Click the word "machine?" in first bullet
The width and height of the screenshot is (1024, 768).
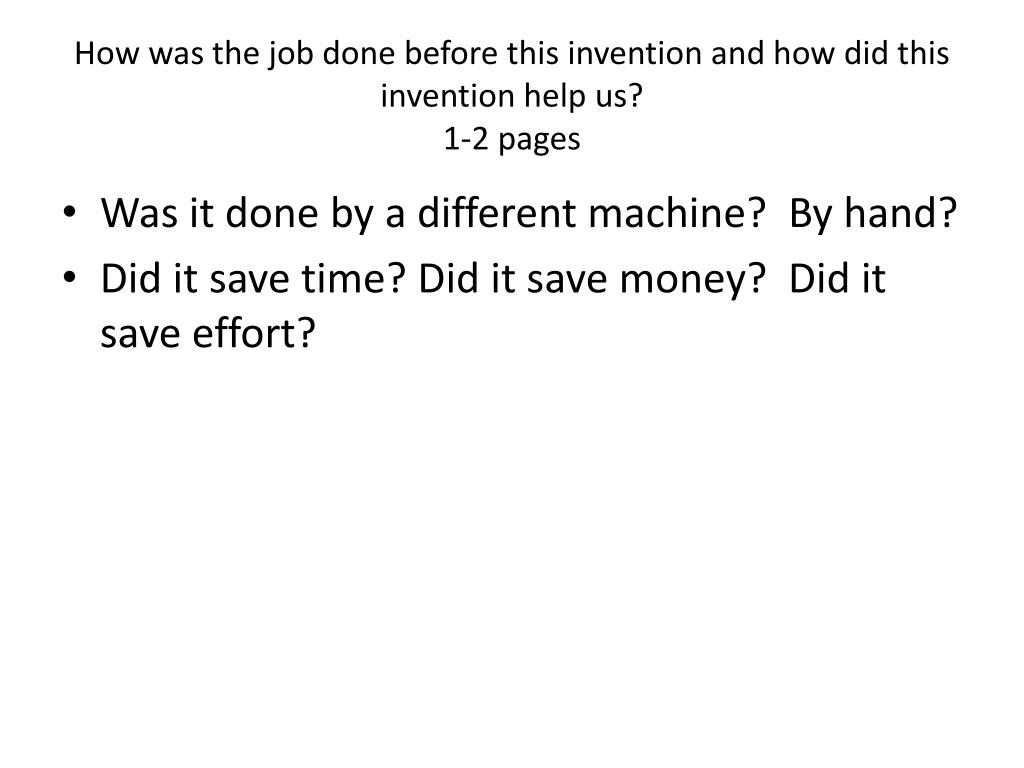point(676,214)
